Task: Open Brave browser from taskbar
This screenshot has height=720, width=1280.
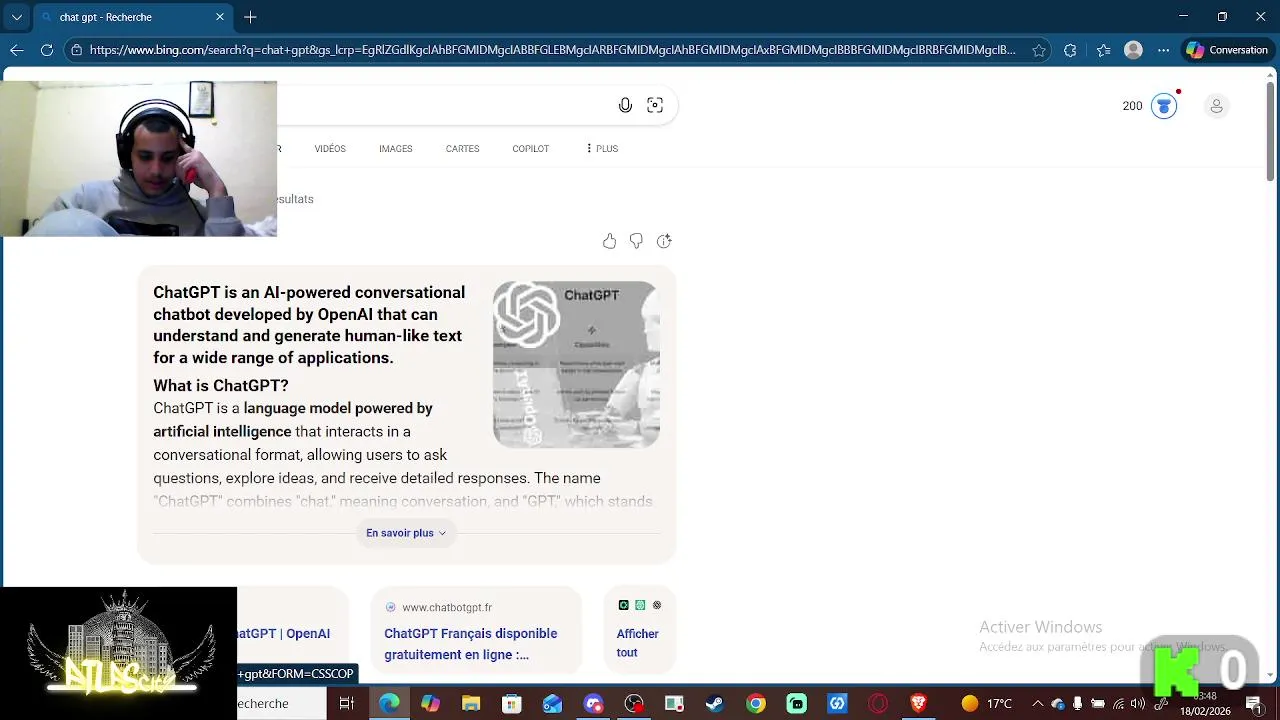Action: click(918, 704)
